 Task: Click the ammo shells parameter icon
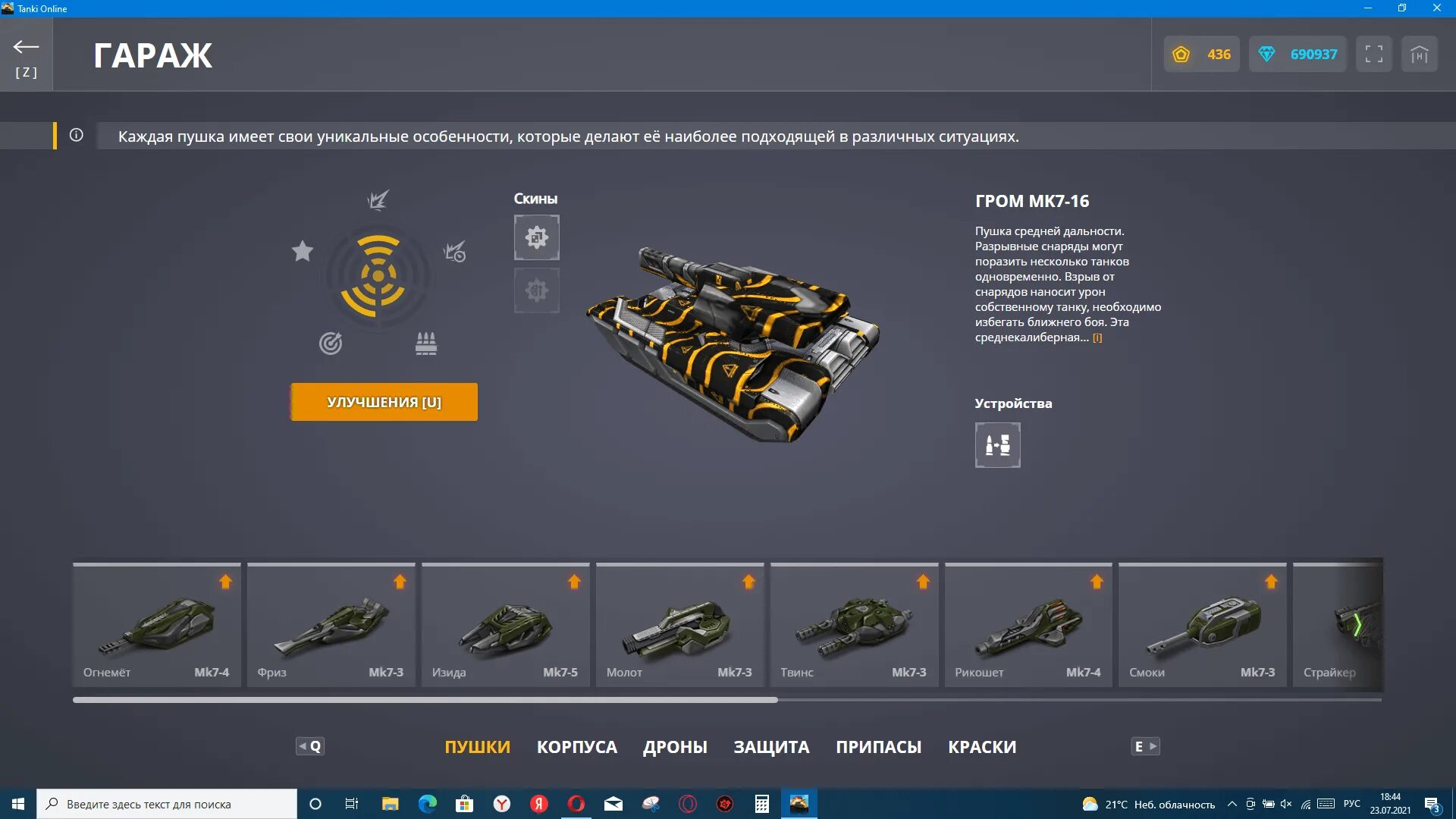pyautogui.click(x=426, y=344)
